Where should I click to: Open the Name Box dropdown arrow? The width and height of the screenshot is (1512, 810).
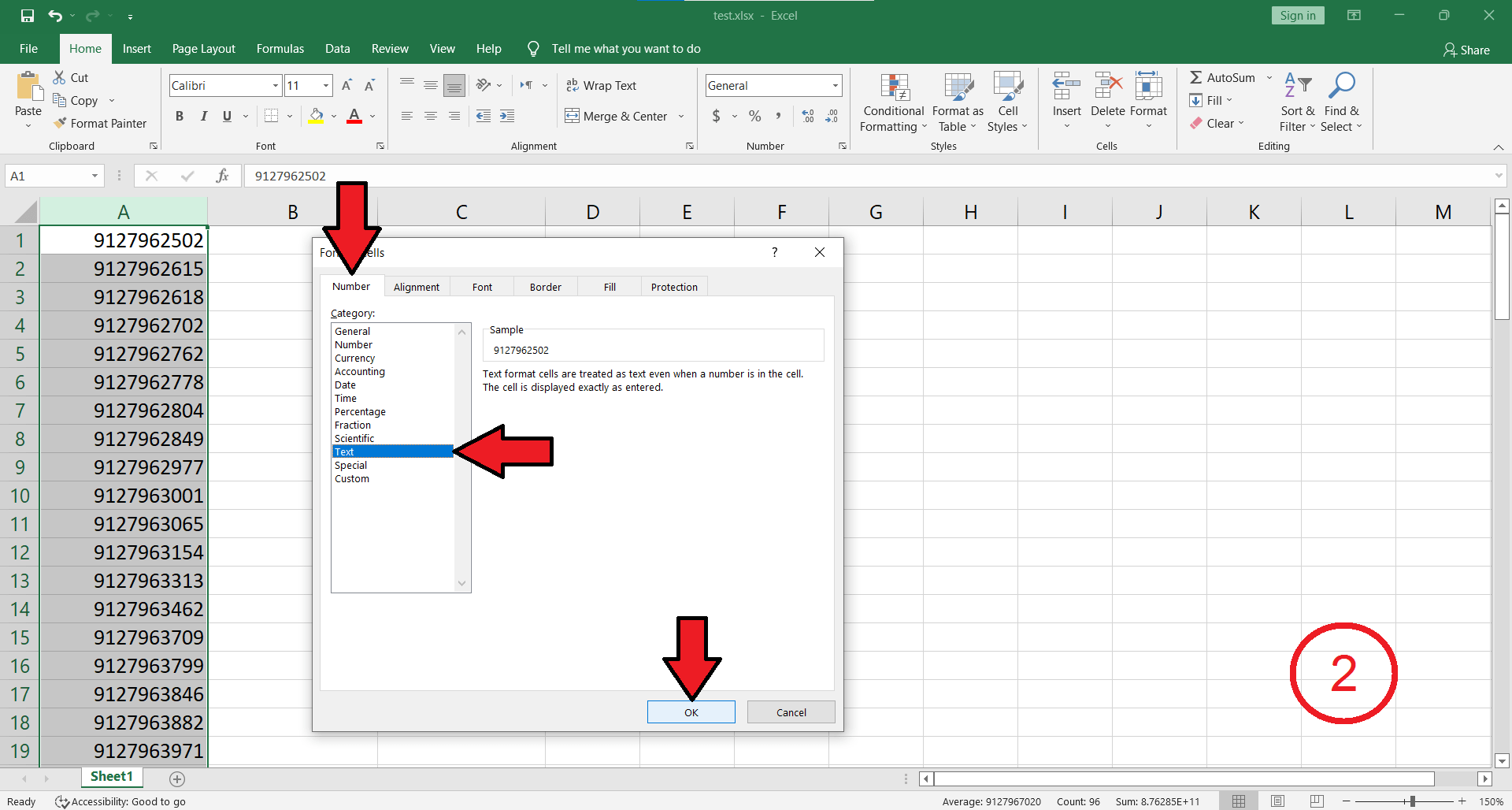tap(94, 176)
